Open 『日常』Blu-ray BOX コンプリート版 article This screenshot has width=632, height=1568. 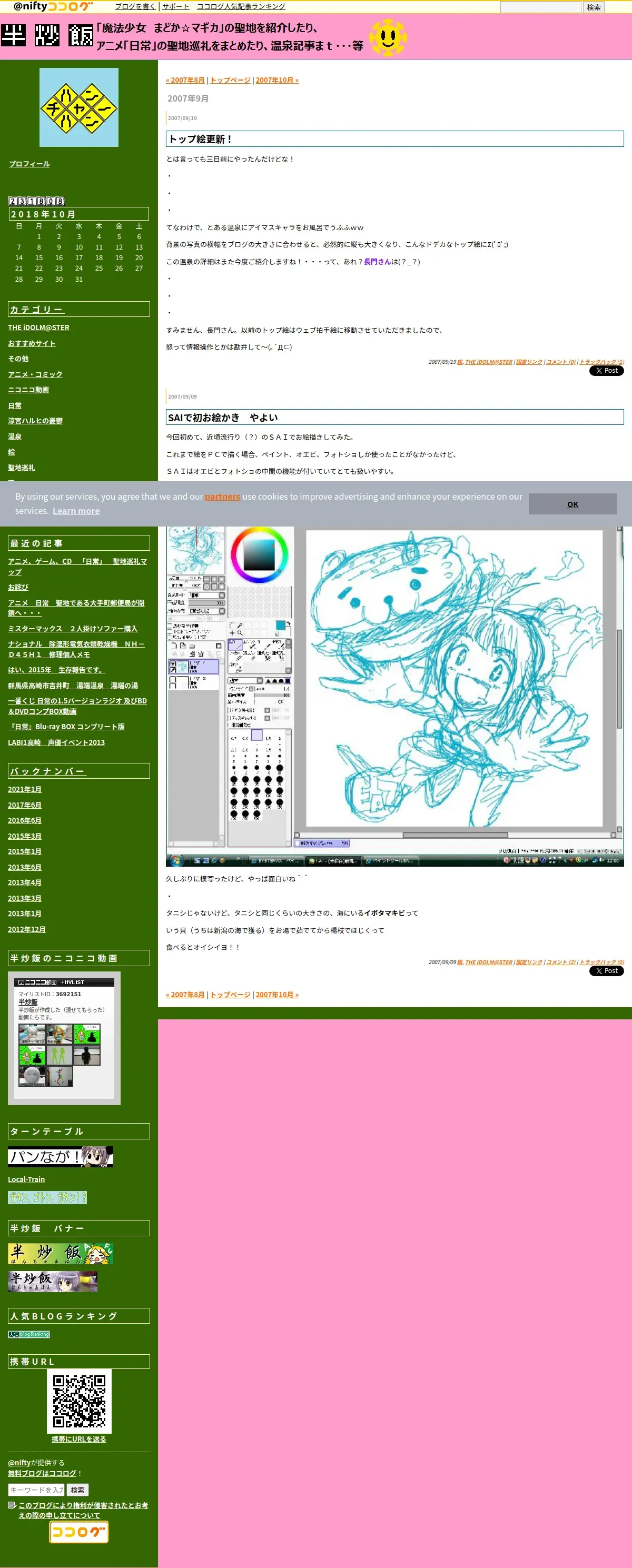66,727
